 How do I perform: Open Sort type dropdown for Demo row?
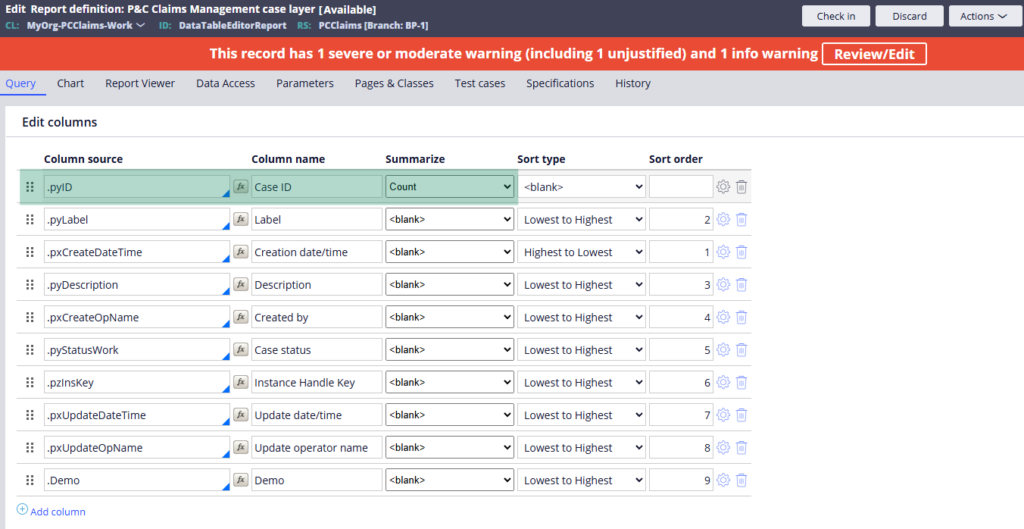(581, 480)
